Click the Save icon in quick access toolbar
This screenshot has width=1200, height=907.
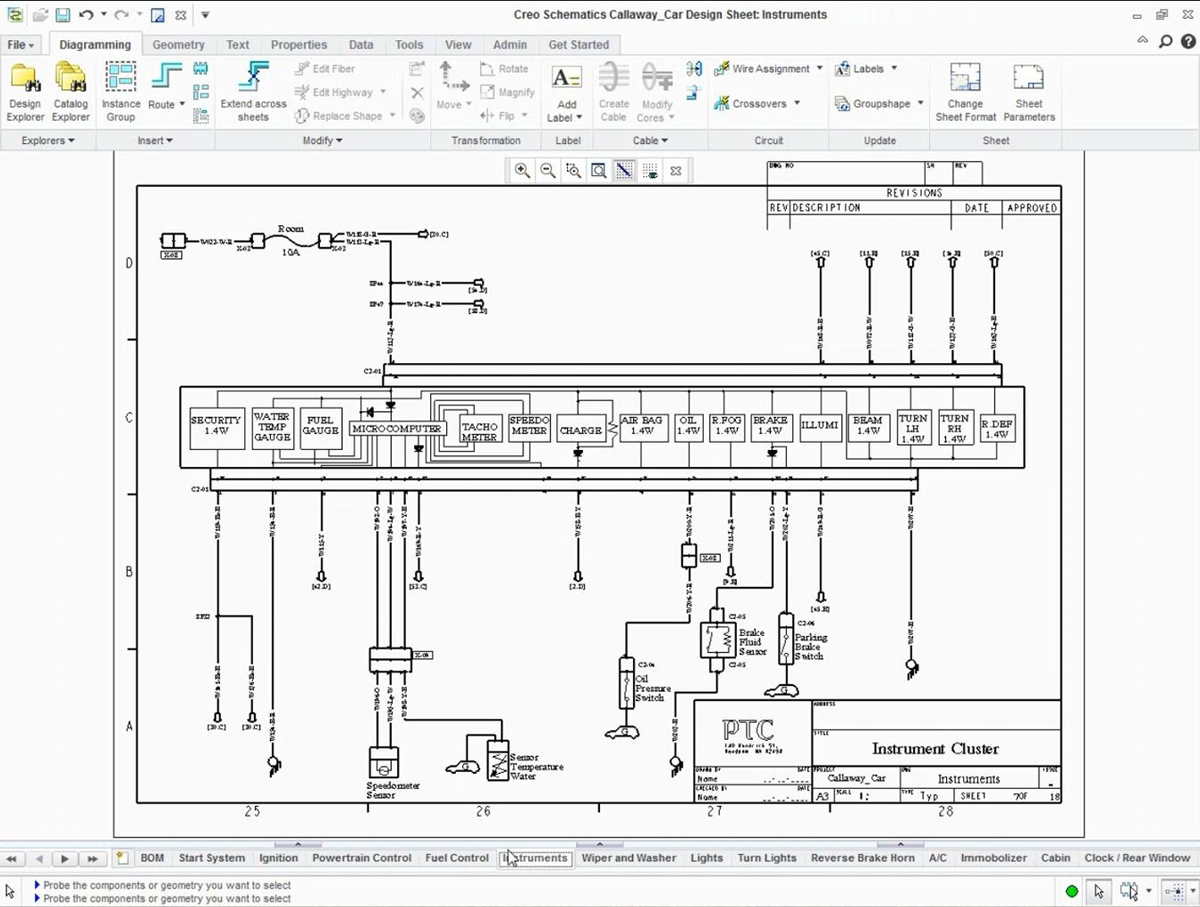62,15
